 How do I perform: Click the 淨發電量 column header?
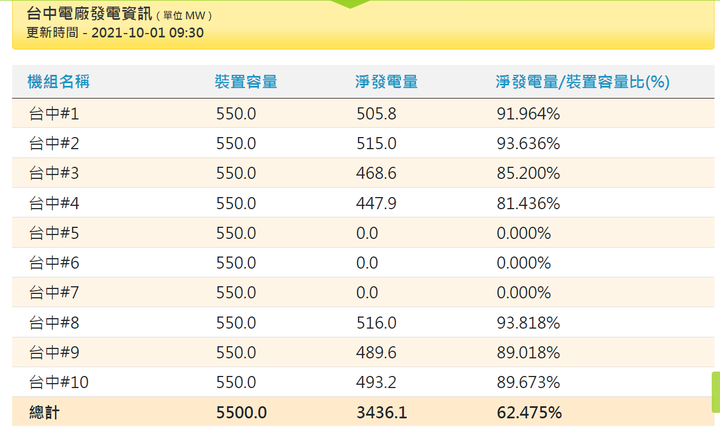tap(387, 82)
